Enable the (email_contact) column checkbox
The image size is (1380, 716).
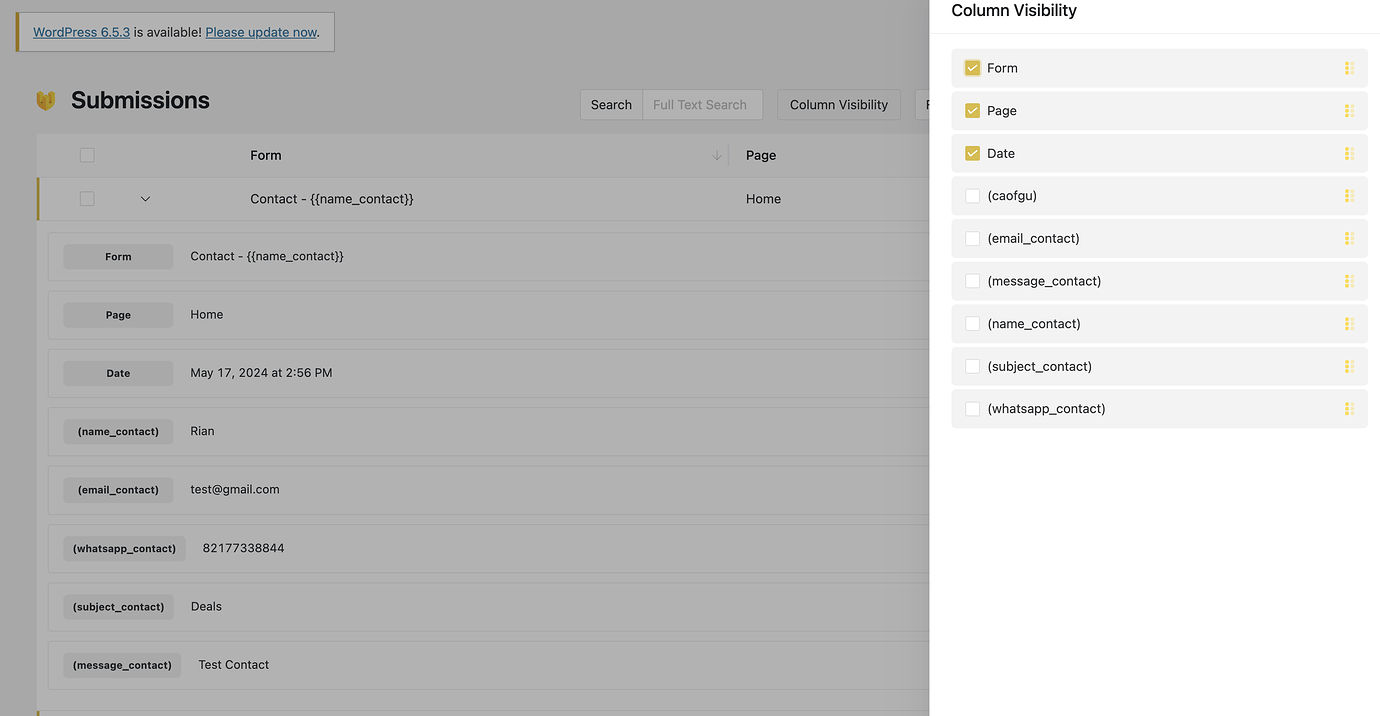(x=972, y=238)
